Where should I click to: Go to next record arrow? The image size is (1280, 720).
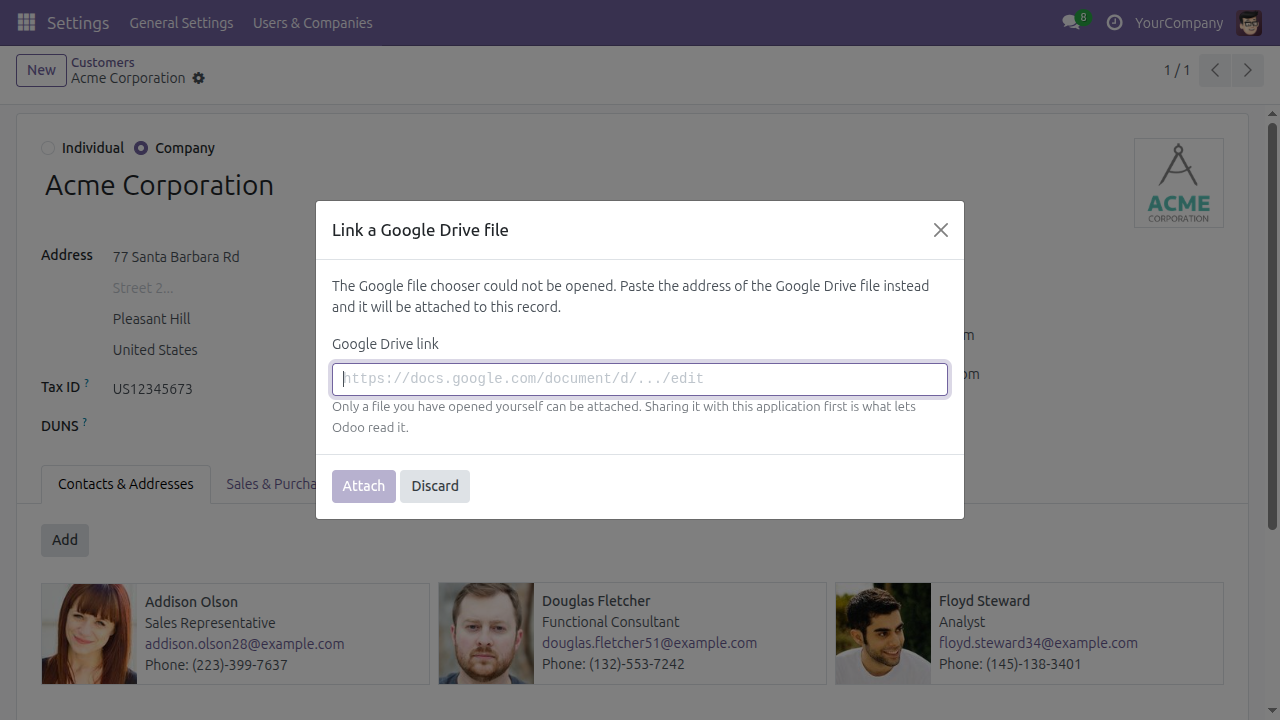tap(1247, 70)
